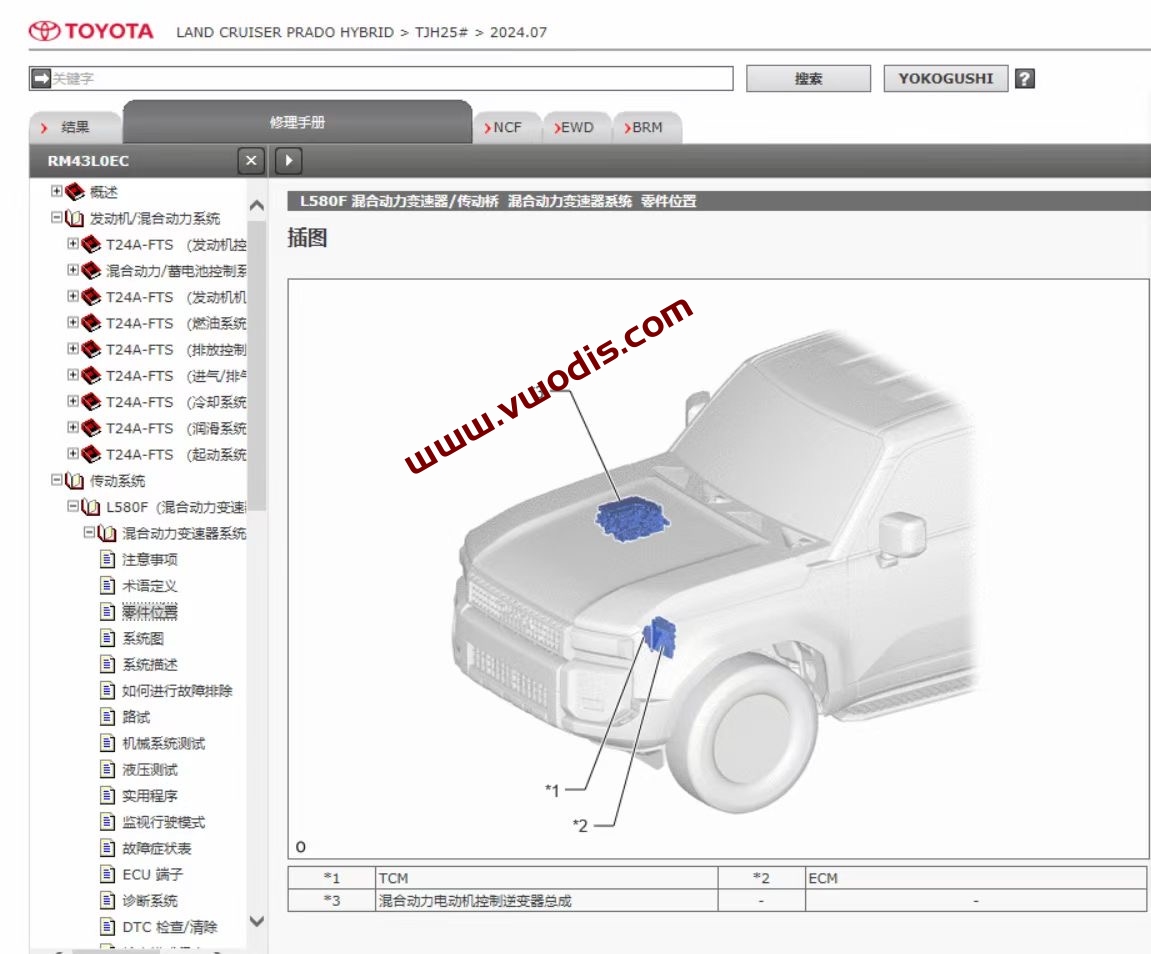Click the YOKOGUSHI button
1151x954 pixels.
pyautogui.click(x=944, y=77)
